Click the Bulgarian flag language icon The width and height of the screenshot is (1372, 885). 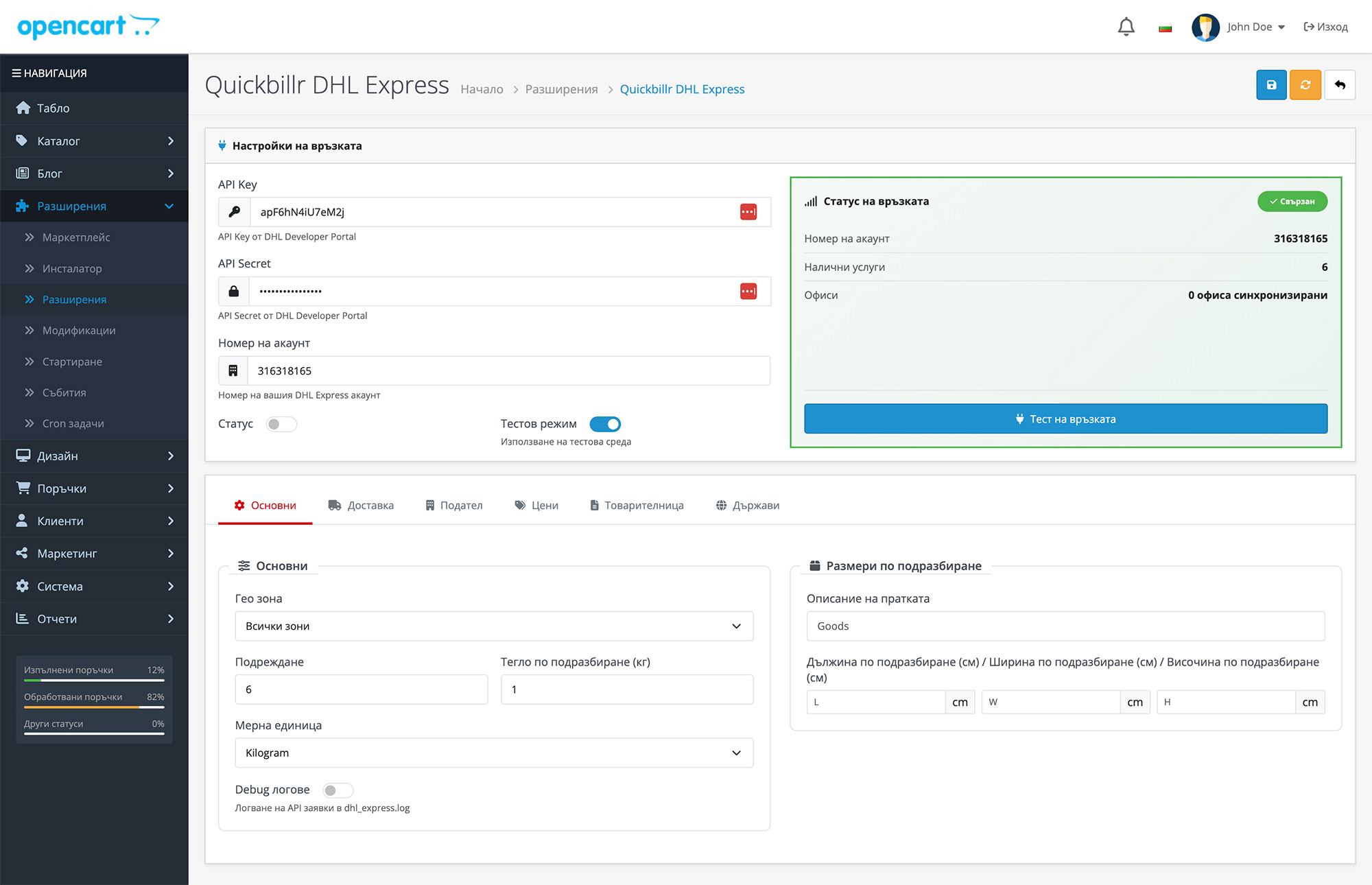1165,27
